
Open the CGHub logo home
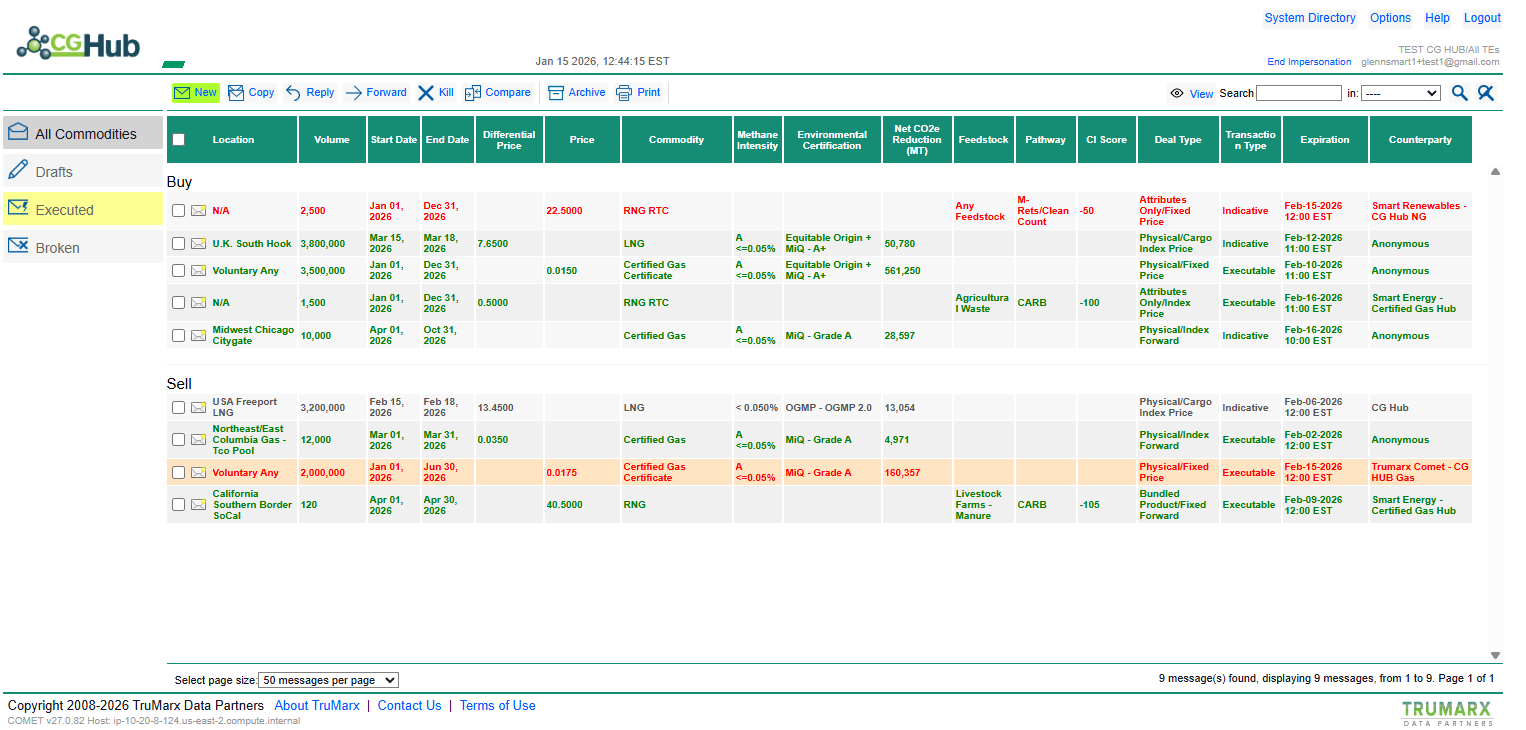tap(78, 44)
